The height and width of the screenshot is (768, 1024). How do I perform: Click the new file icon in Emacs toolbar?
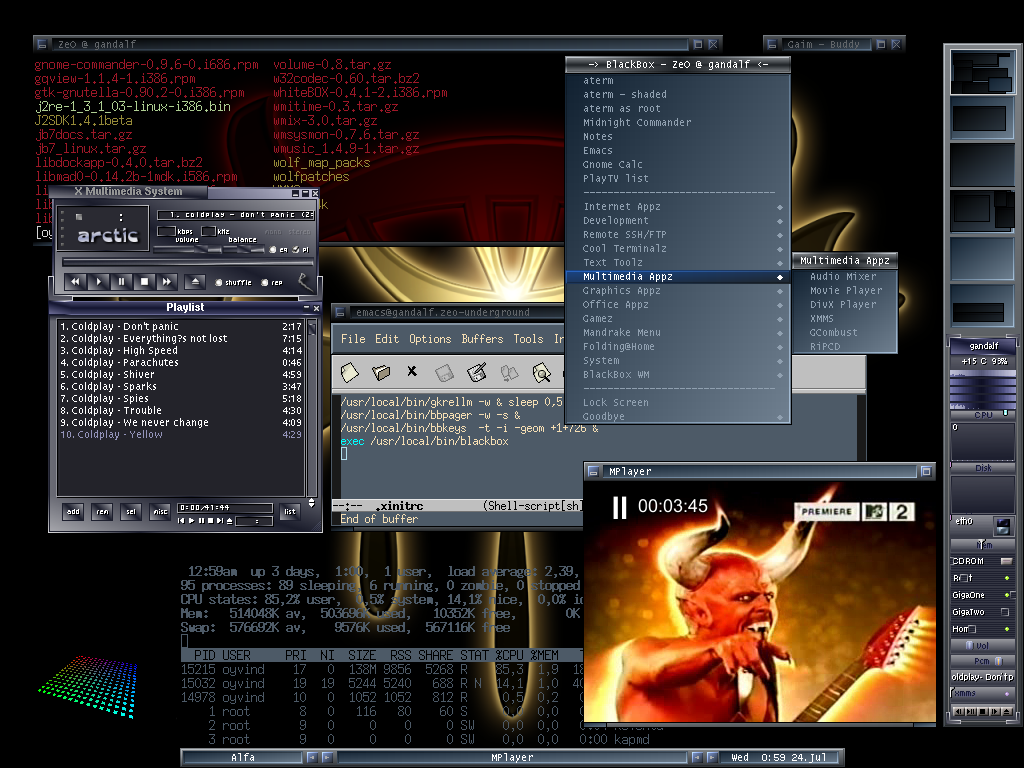click(349, 372)
